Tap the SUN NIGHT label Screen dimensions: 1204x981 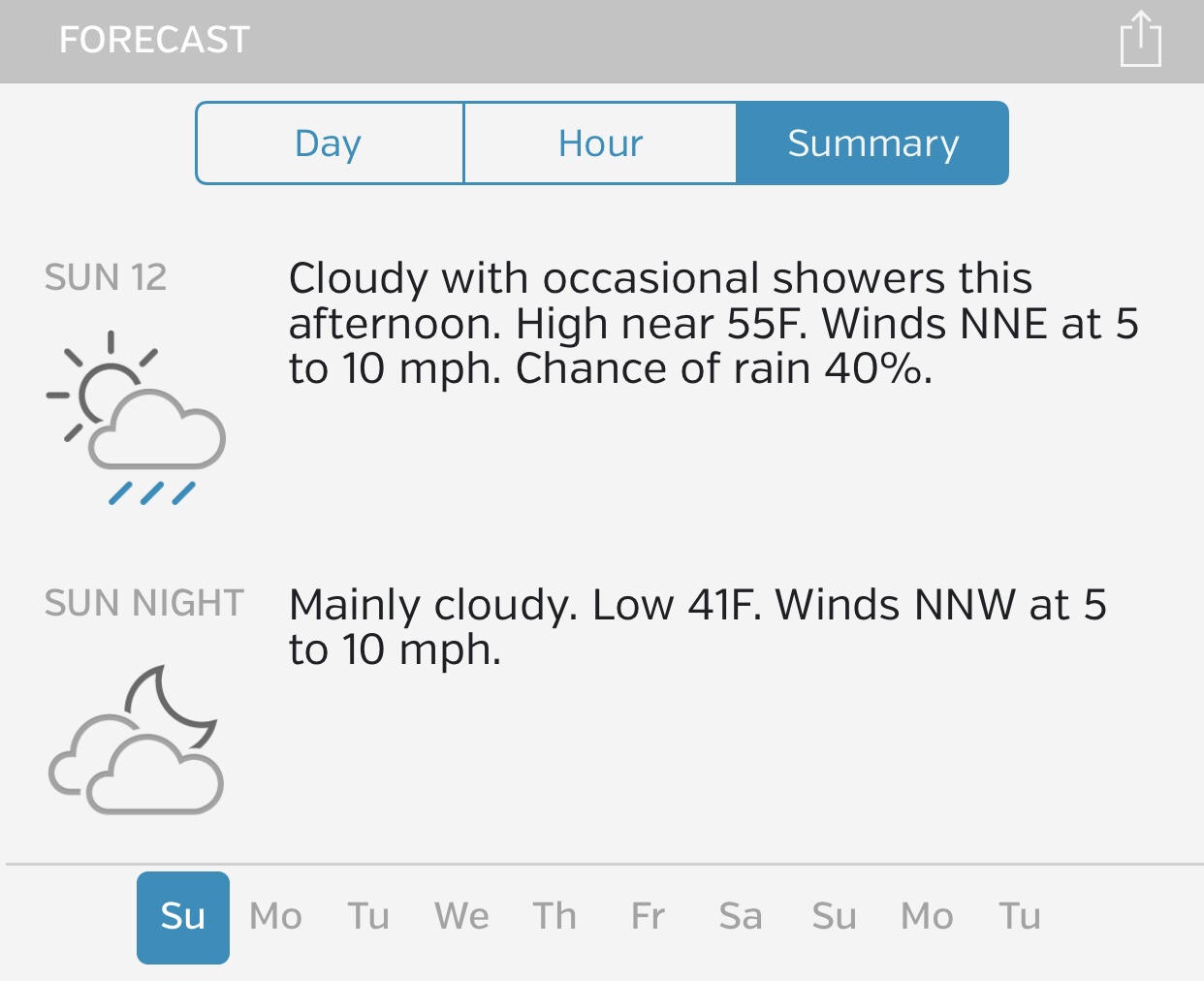[144, 604]
